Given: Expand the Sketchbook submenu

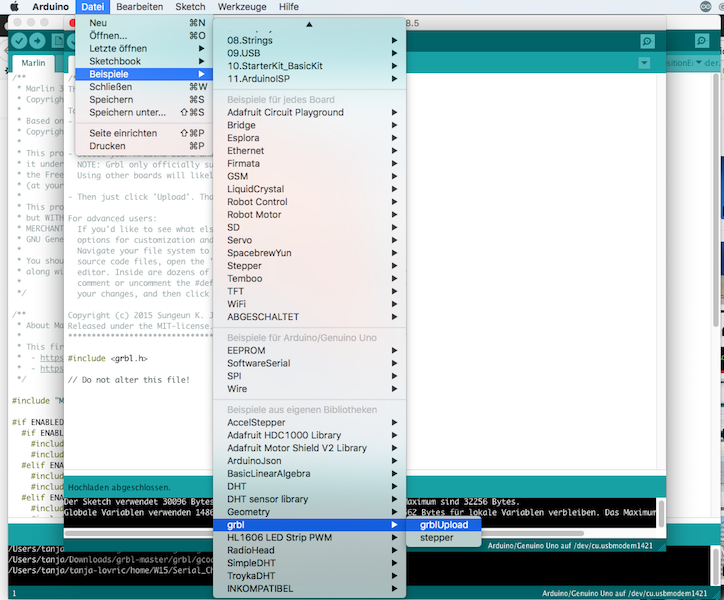Looking at the screenshot, I should pyautogui.click(x=144, y=61).
